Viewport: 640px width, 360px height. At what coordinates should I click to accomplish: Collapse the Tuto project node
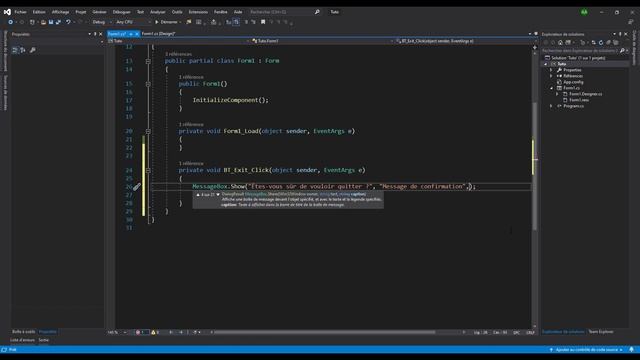click(546, 64)
